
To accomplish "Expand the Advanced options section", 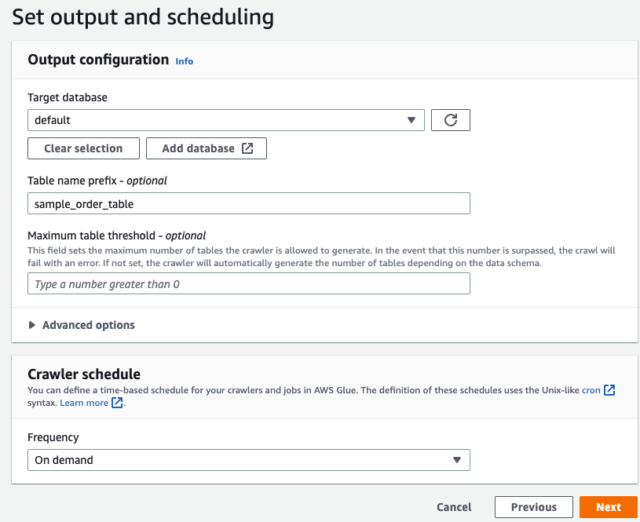I will 88,325.
